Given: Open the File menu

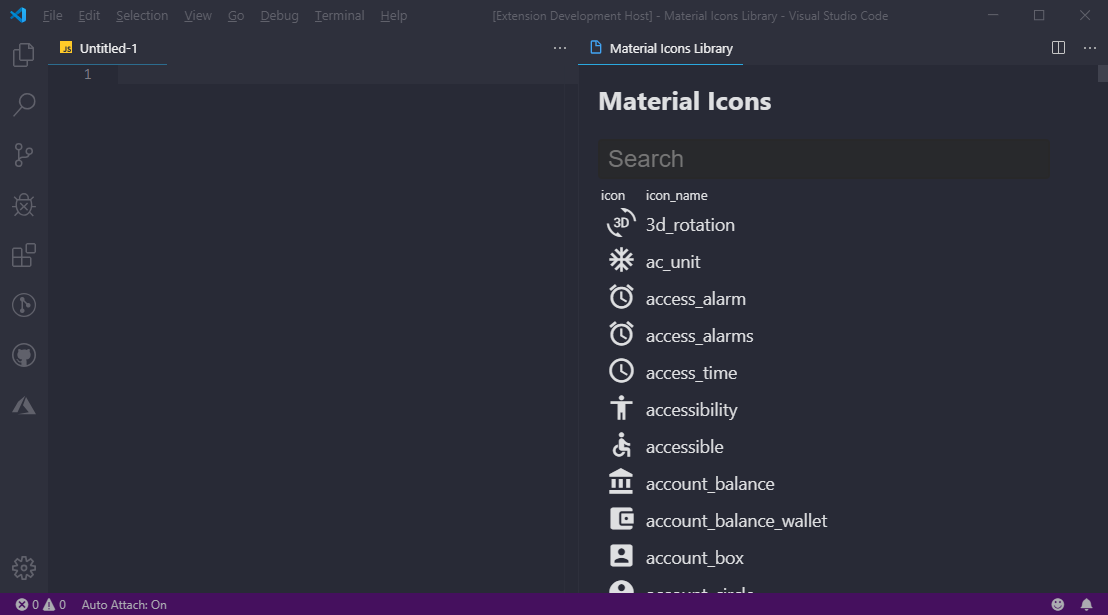Looking at the screenshot, I should pos(52,16).
